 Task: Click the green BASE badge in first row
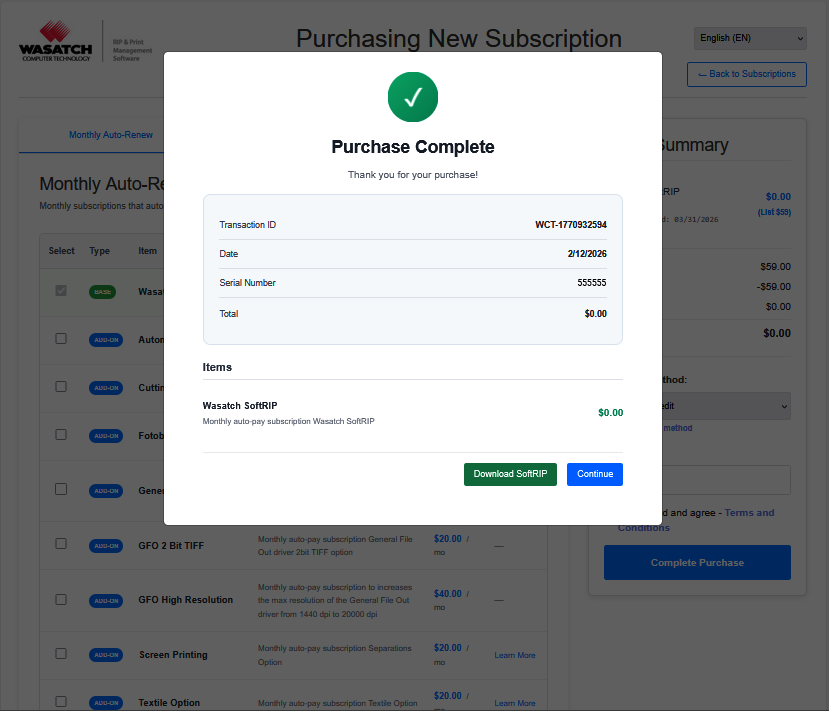[102, 292]
